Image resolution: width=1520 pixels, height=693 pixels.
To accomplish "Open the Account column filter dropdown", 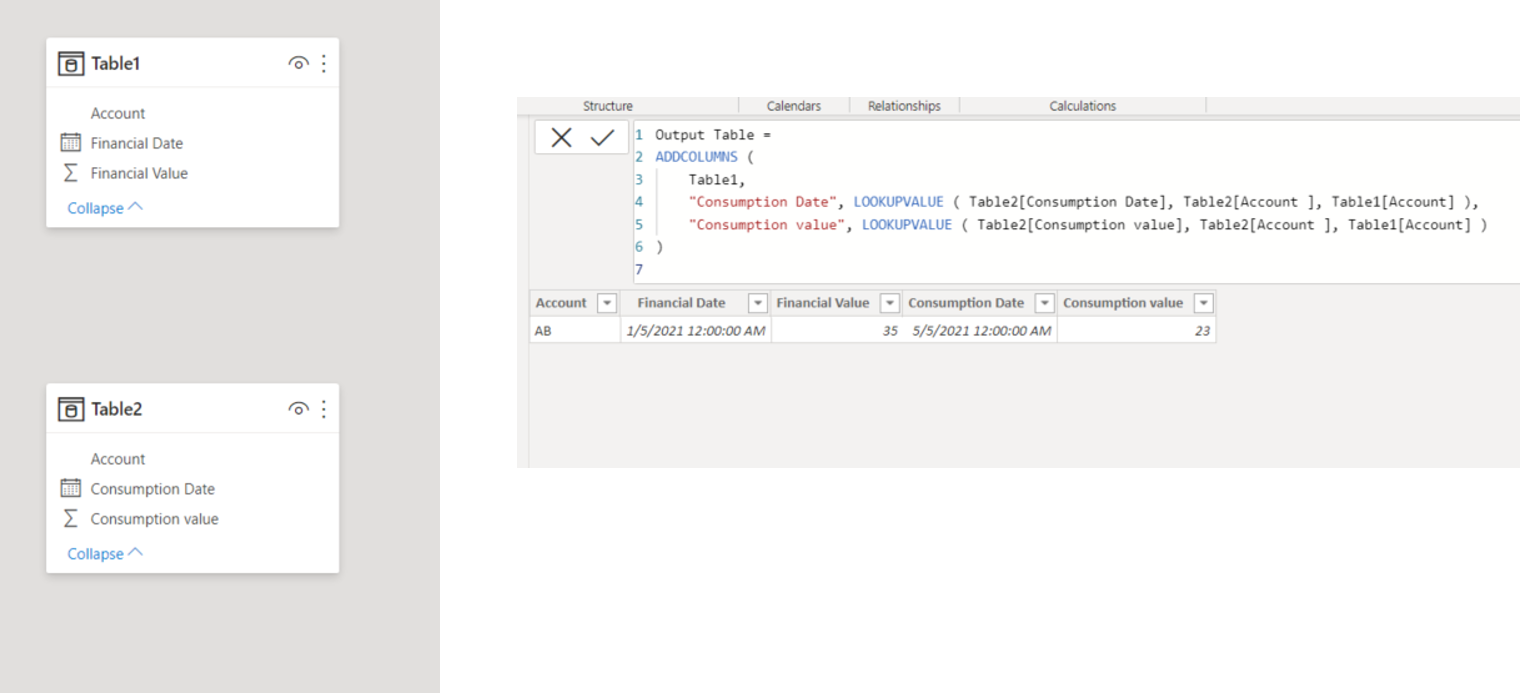I will pyautogui.click(x=606, y=303).
